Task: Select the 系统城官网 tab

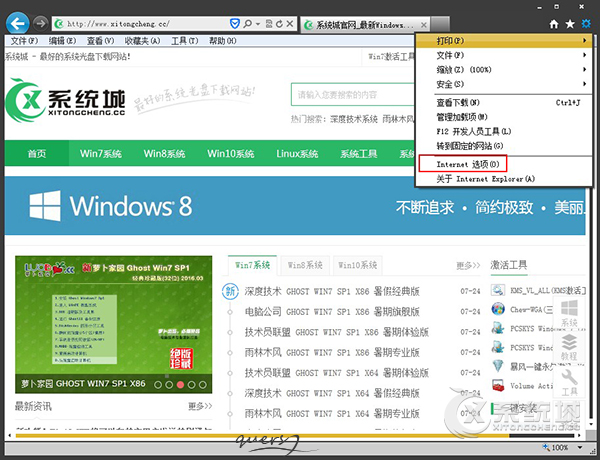Action: [x=365, y=25]
